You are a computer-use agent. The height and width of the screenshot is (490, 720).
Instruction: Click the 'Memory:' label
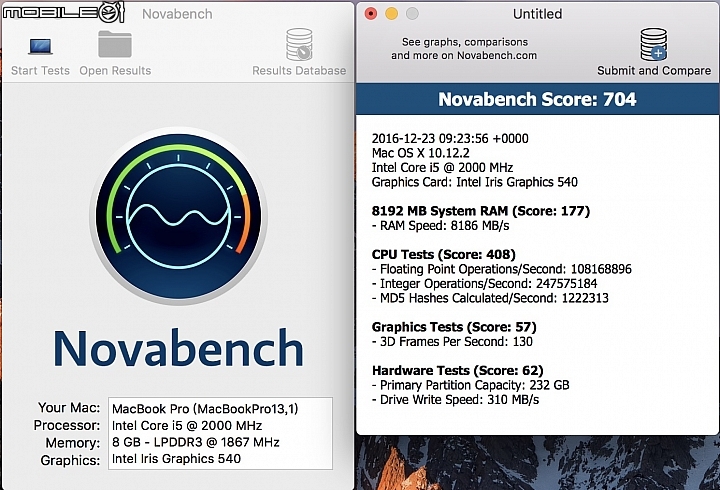(73, 443)
